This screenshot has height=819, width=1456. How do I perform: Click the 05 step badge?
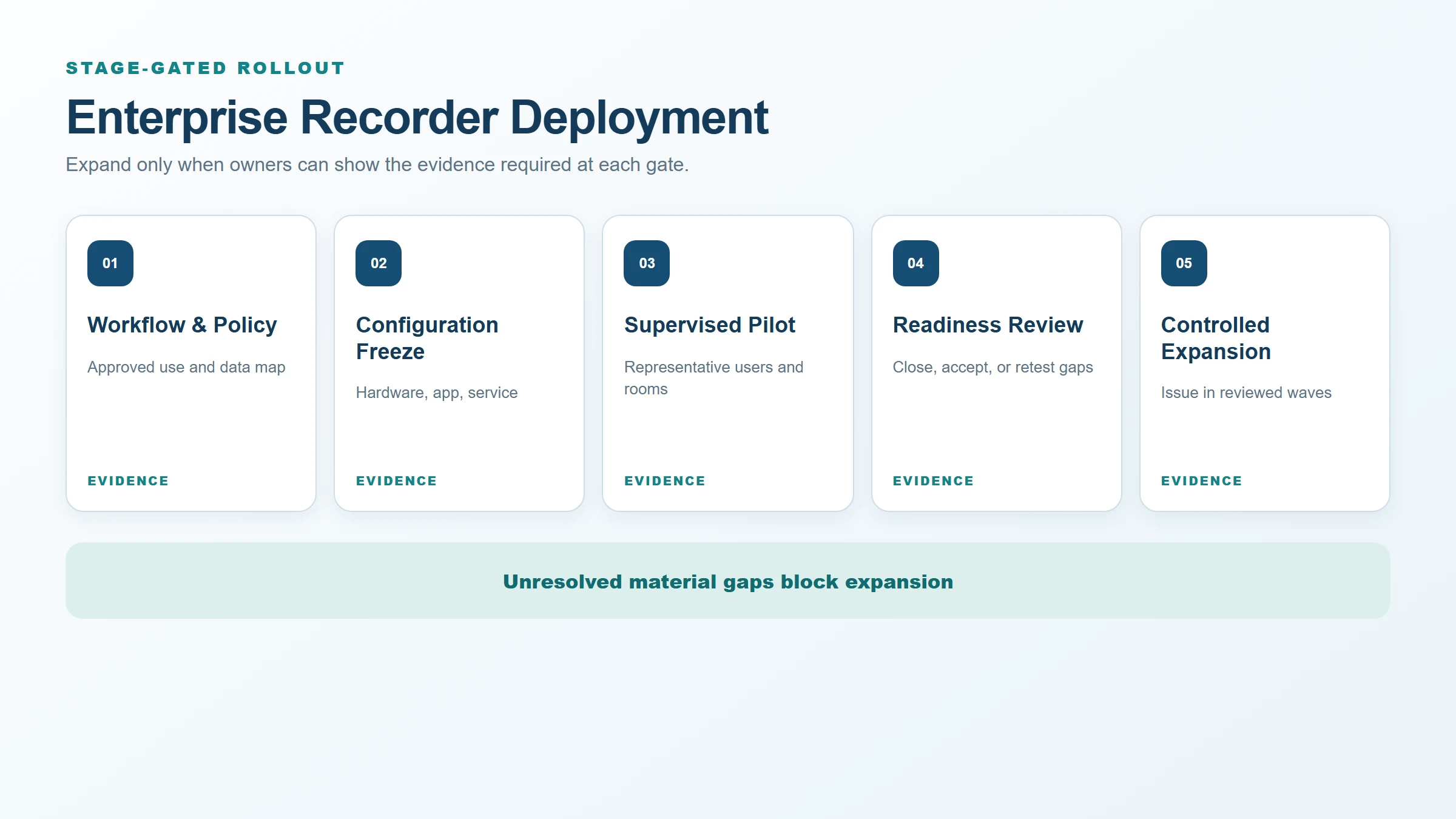tap(1184, 263)
